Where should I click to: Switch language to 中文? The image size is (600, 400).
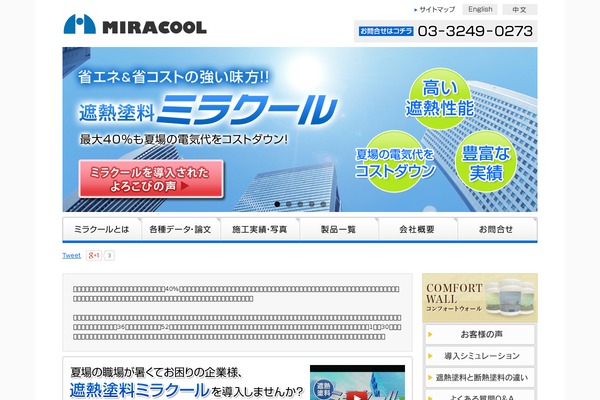(x=520, y=10)
